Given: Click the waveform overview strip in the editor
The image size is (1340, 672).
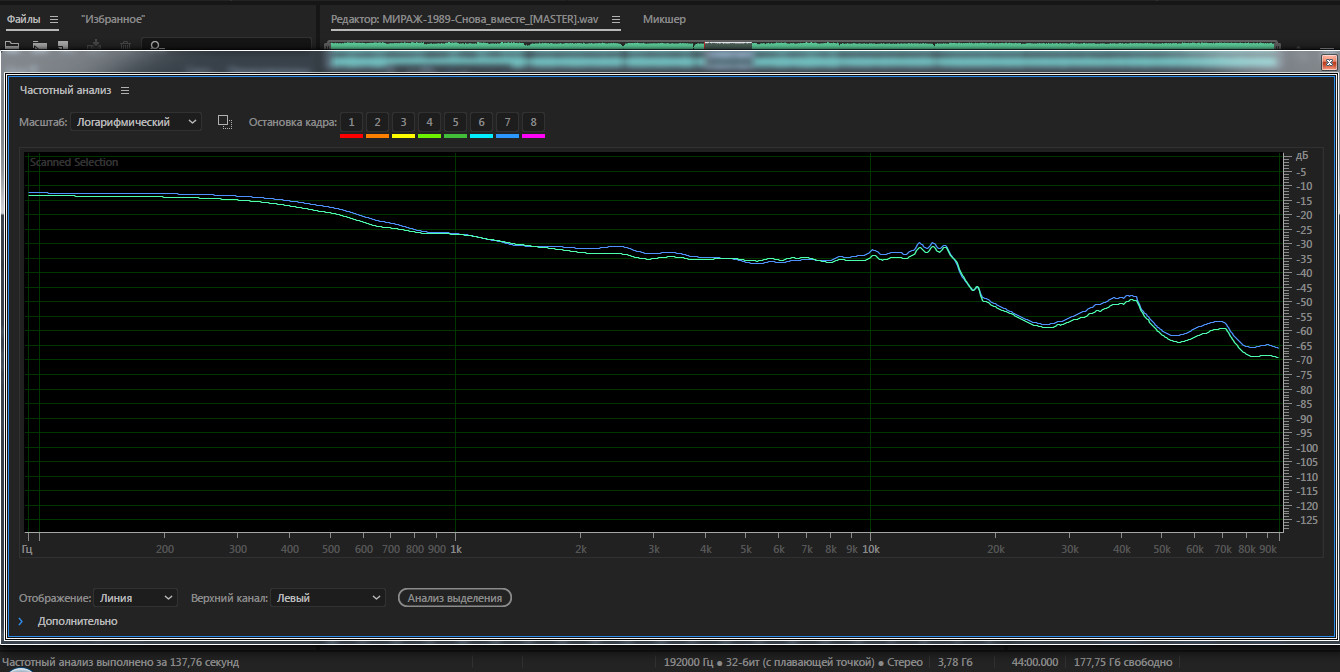Looking at the screenshot, I should pos(800,46).
